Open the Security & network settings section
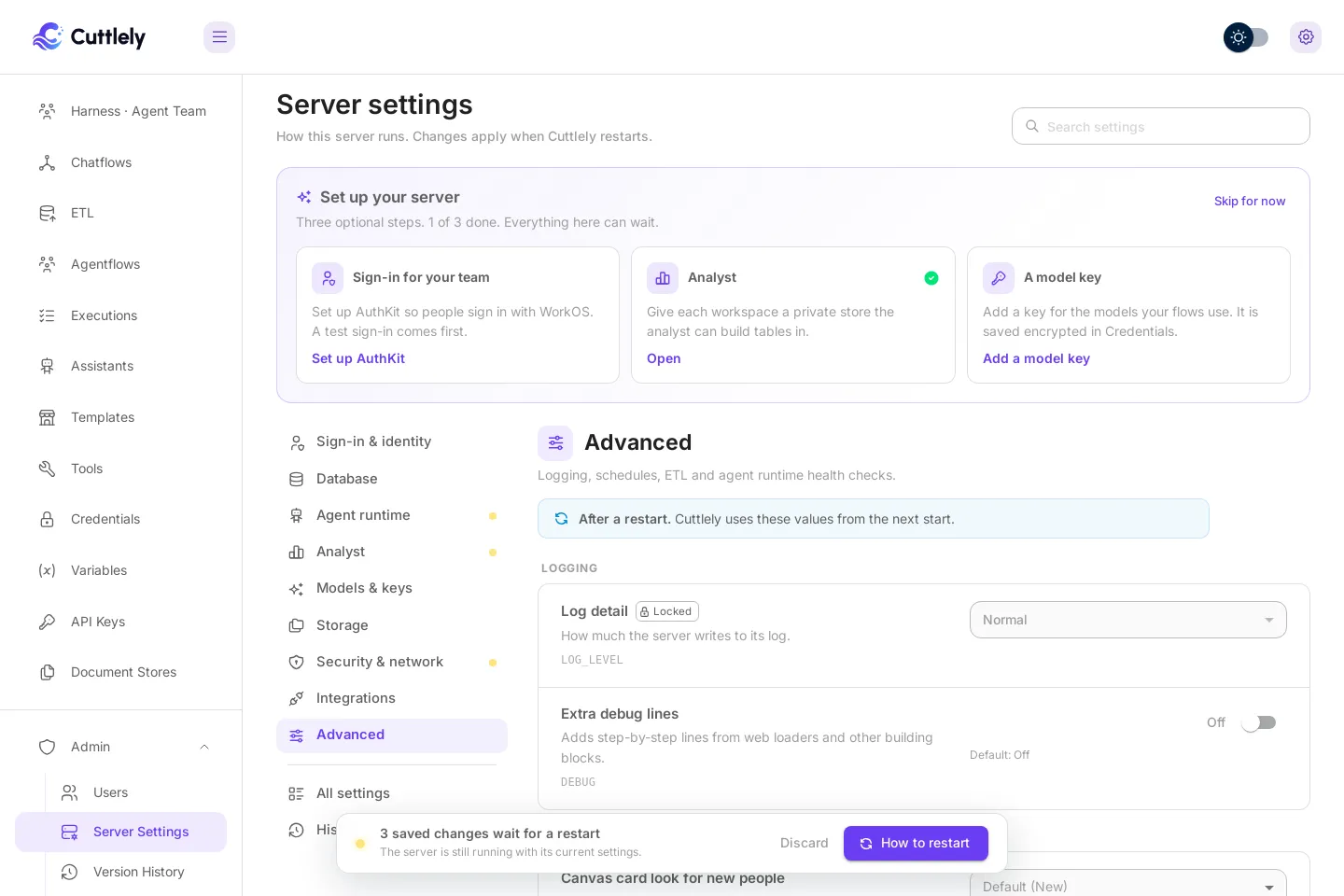 pos(392,662)
